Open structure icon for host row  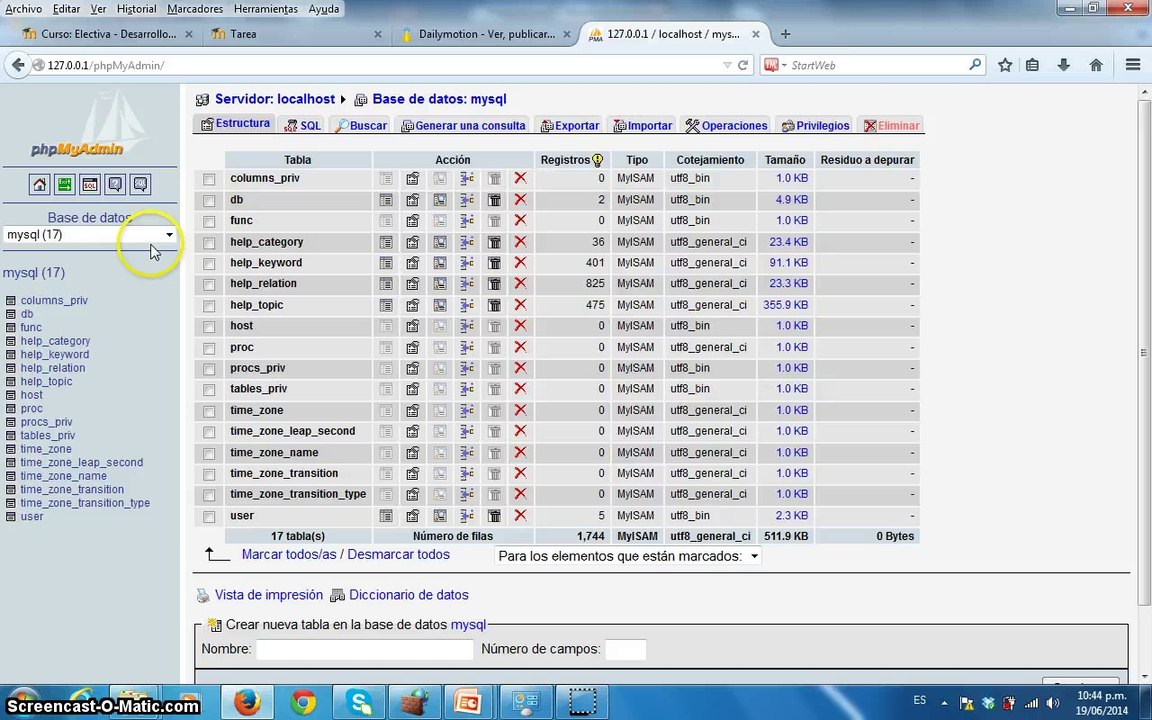(413, 325)
